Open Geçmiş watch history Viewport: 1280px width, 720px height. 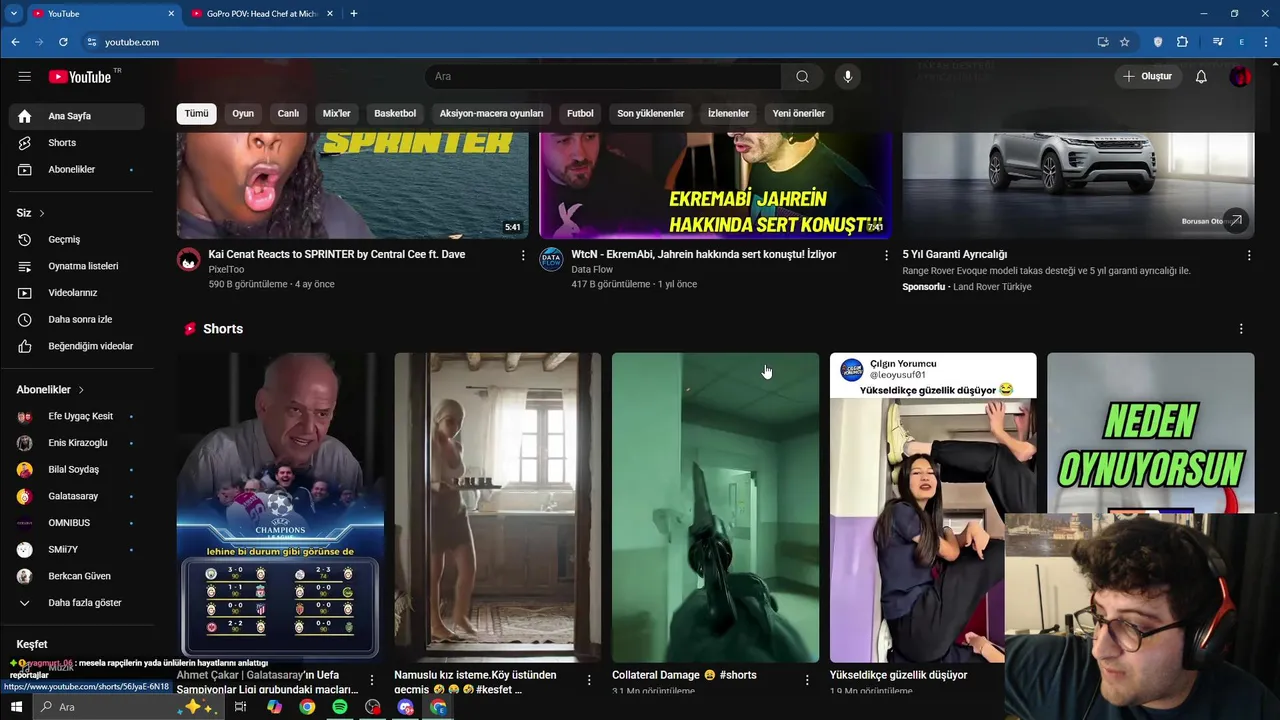tap(76, 240)
